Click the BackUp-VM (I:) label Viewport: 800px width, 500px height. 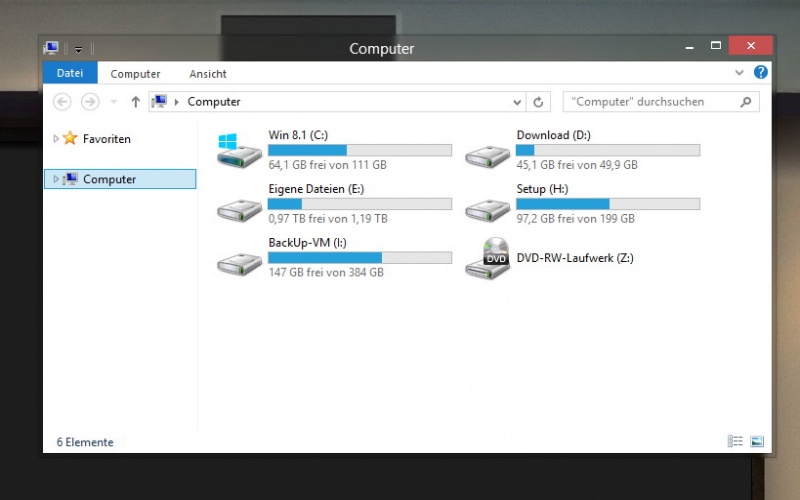[308, 242]
